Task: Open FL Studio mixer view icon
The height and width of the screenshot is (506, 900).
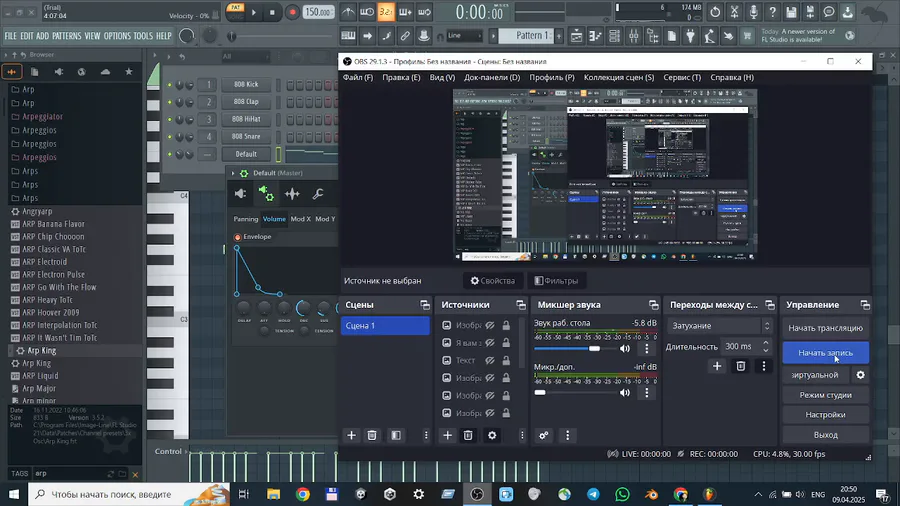Action: pyautogui.click(x=633, y=36)
